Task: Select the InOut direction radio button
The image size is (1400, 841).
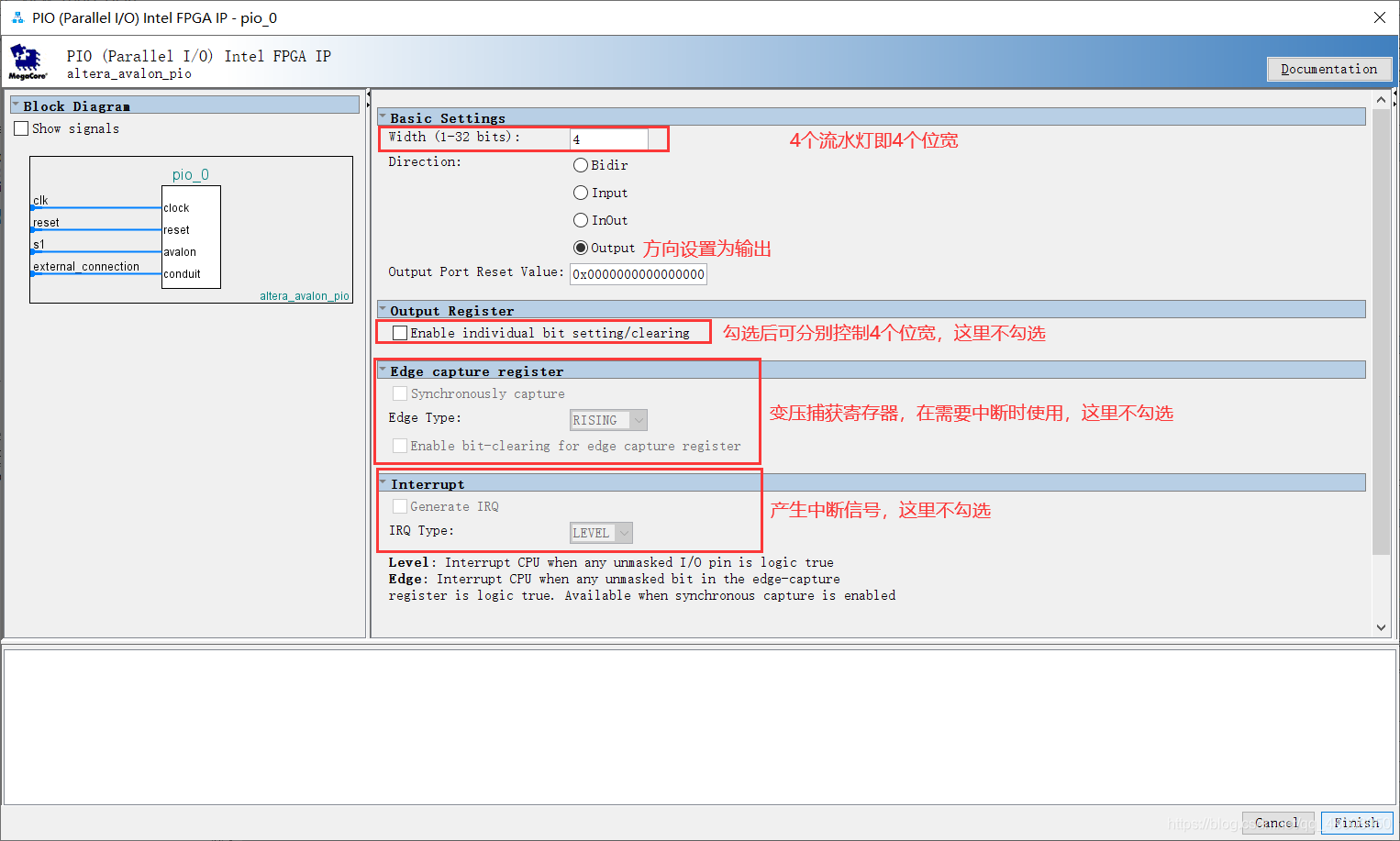Action: (581, 220)
